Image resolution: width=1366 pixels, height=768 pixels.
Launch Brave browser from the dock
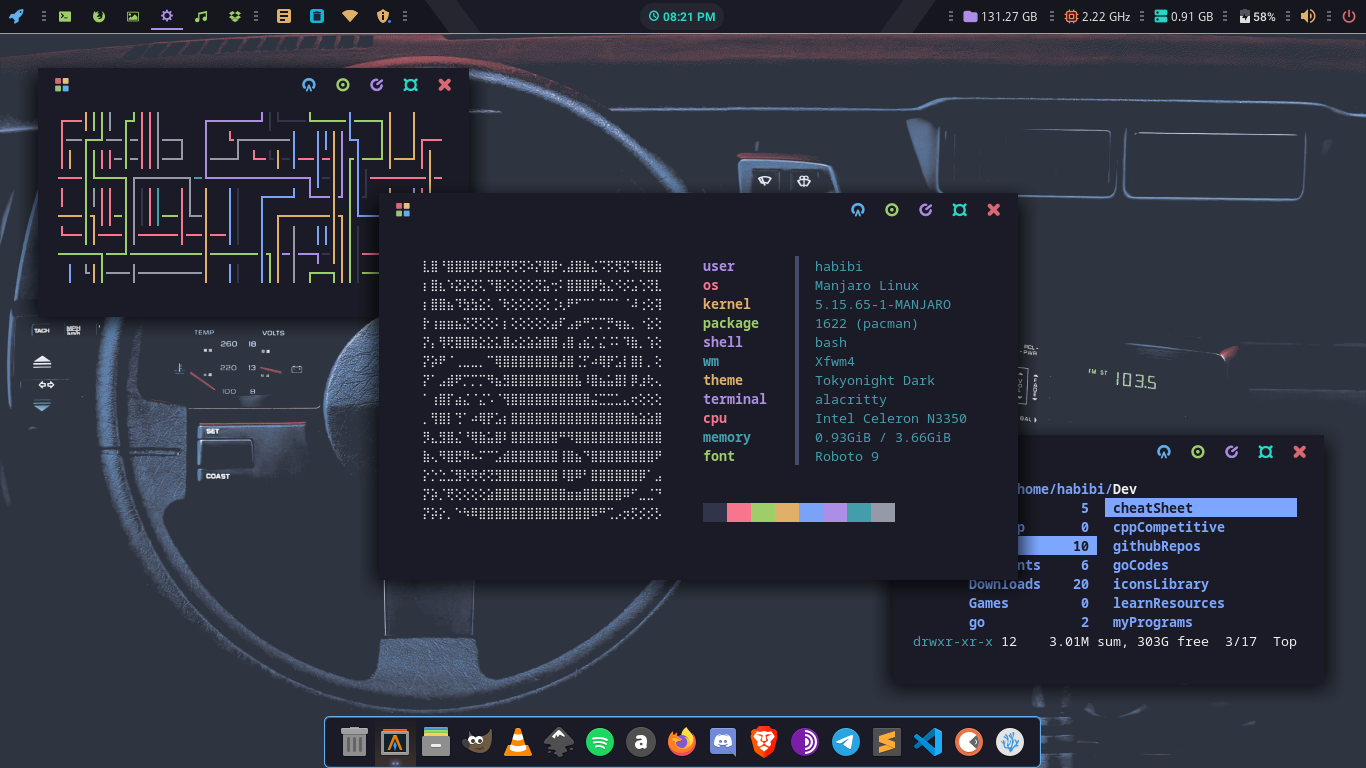[764, 742]
